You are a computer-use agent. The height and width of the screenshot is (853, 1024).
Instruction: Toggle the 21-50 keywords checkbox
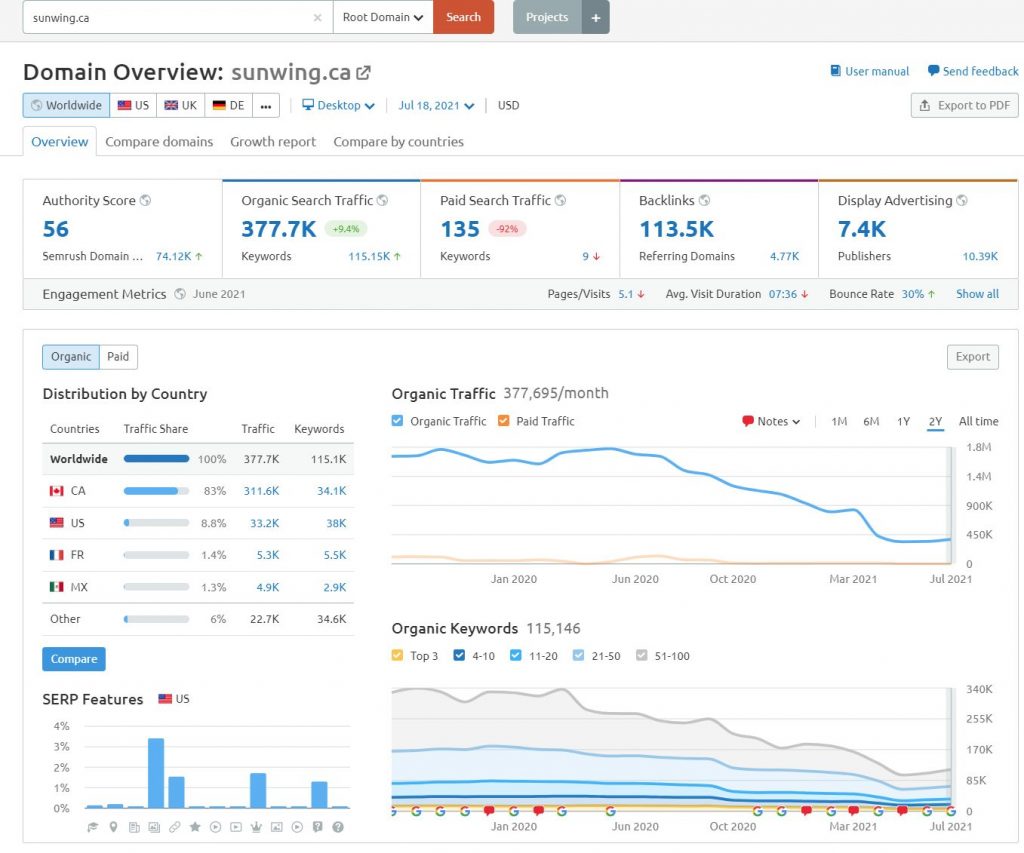tap(579, 655)
